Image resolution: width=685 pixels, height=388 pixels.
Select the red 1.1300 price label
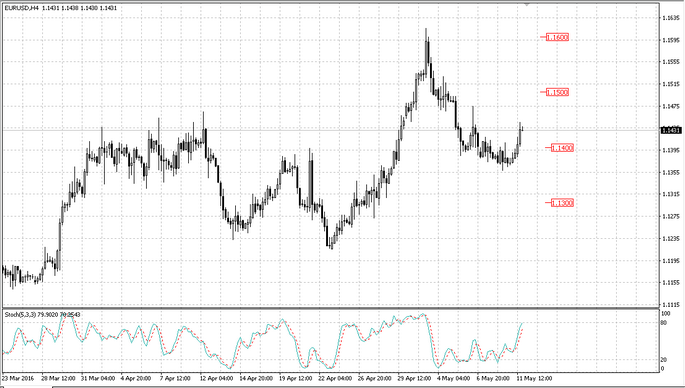coord(562,203)
